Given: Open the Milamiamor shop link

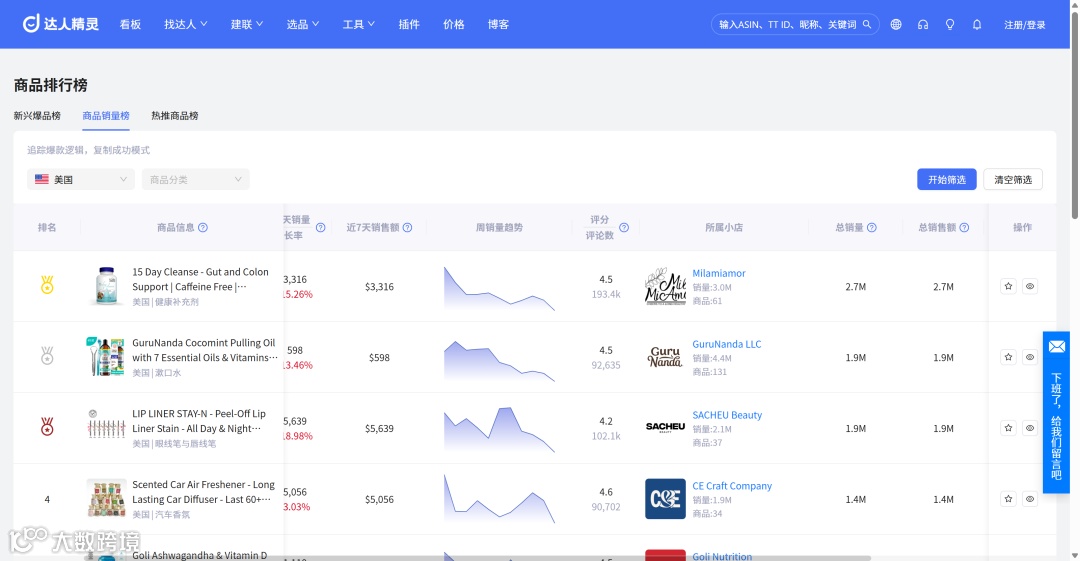Looking at the screenshot, I should [718, 273].
